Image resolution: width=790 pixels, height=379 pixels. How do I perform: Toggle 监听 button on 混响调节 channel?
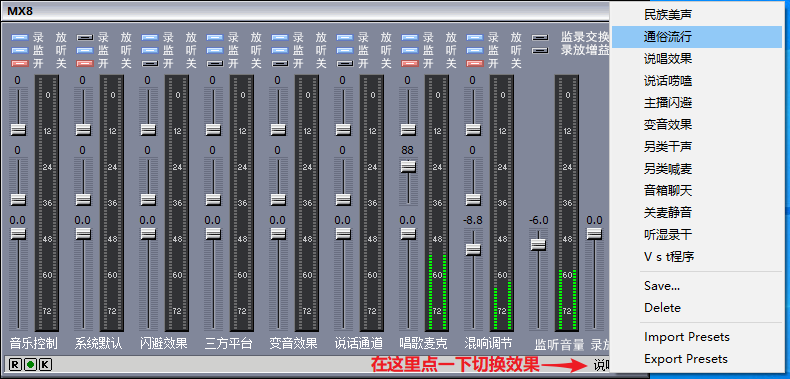click(475, 50)
